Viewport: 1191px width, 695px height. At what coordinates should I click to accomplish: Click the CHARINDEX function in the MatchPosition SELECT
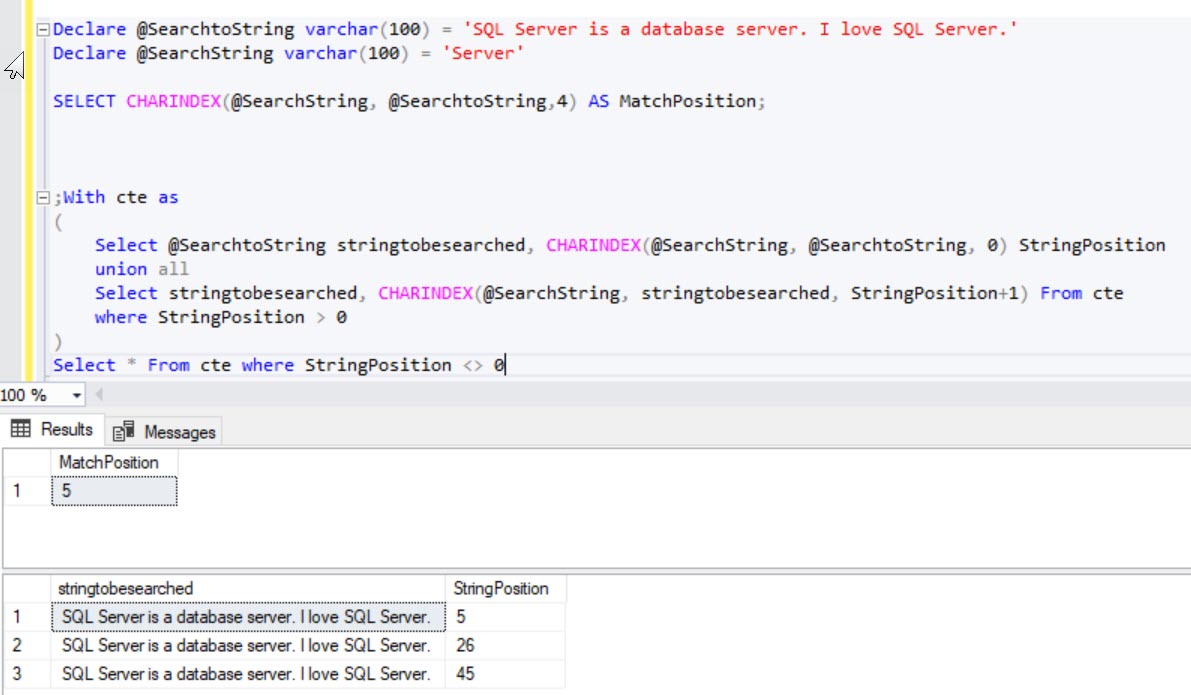pos(173,101)
